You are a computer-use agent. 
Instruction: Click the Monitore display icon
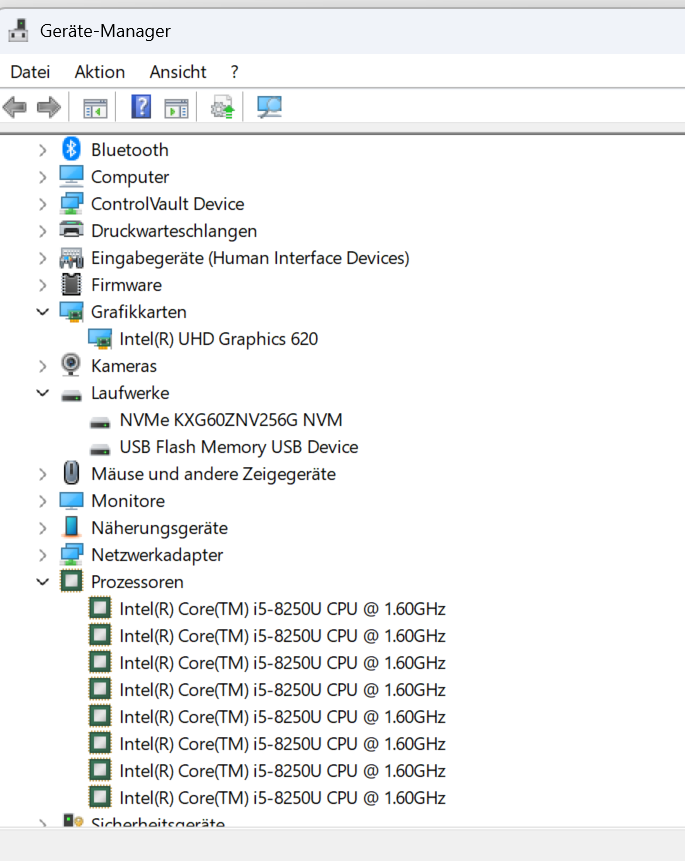[x=71, y=500]
